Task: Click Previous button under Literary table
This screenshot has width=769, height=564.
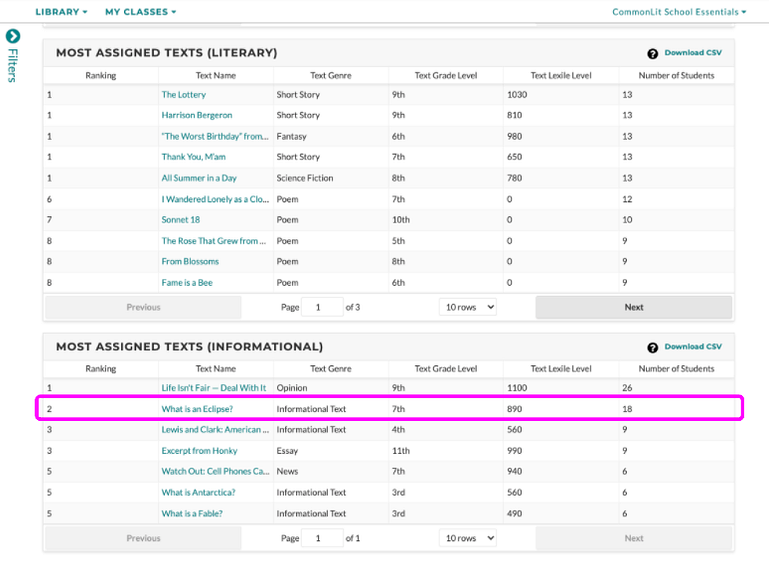Action: click(x=143, y=307)
